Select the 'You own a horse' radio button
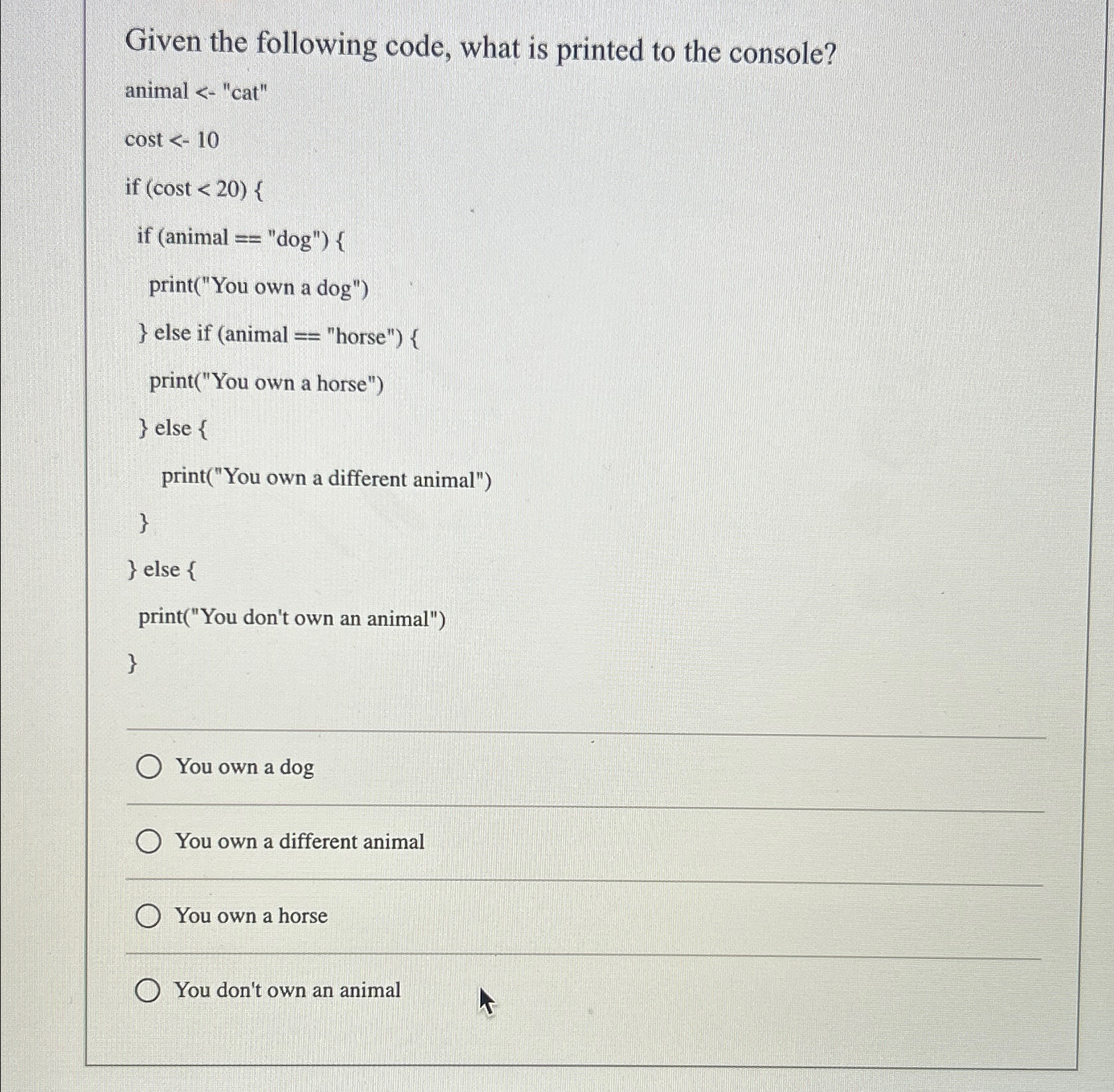The height and width of the screenshot is (1092, 1114). tap(148, 916)
